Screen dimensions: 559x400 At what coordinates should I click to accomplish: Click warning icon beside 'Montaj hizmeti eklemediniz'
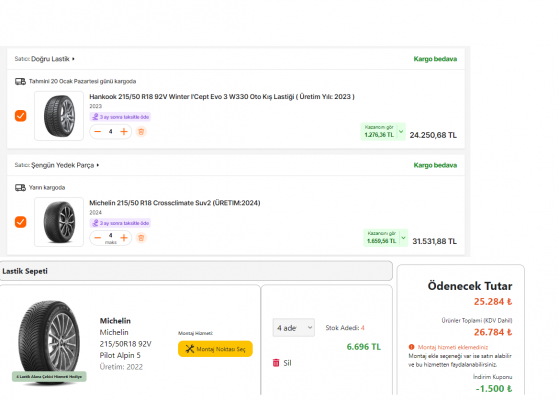pyautogui.click(x=411, y=347)
